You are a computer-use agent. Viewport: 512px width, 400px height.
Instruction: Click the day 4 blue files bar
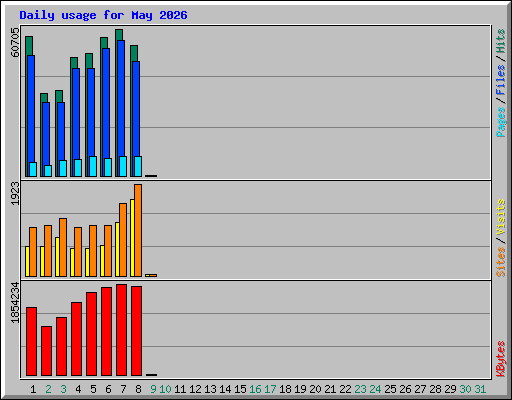coord(76,122)
